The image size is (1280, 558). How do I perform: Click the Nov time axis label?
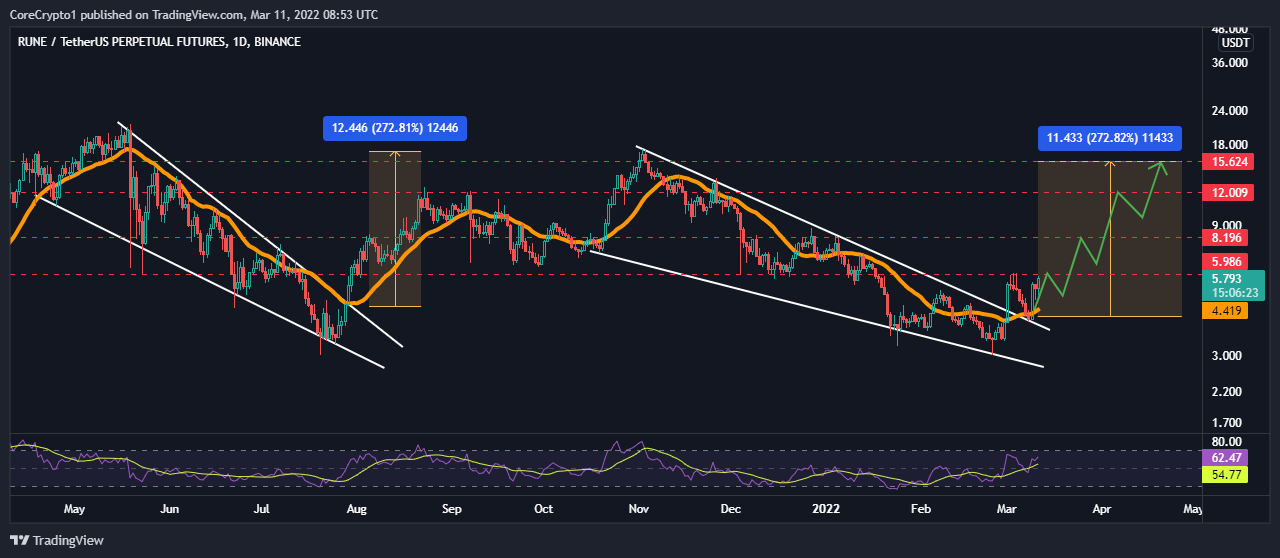pyautogui.click(x=638, y=509)
